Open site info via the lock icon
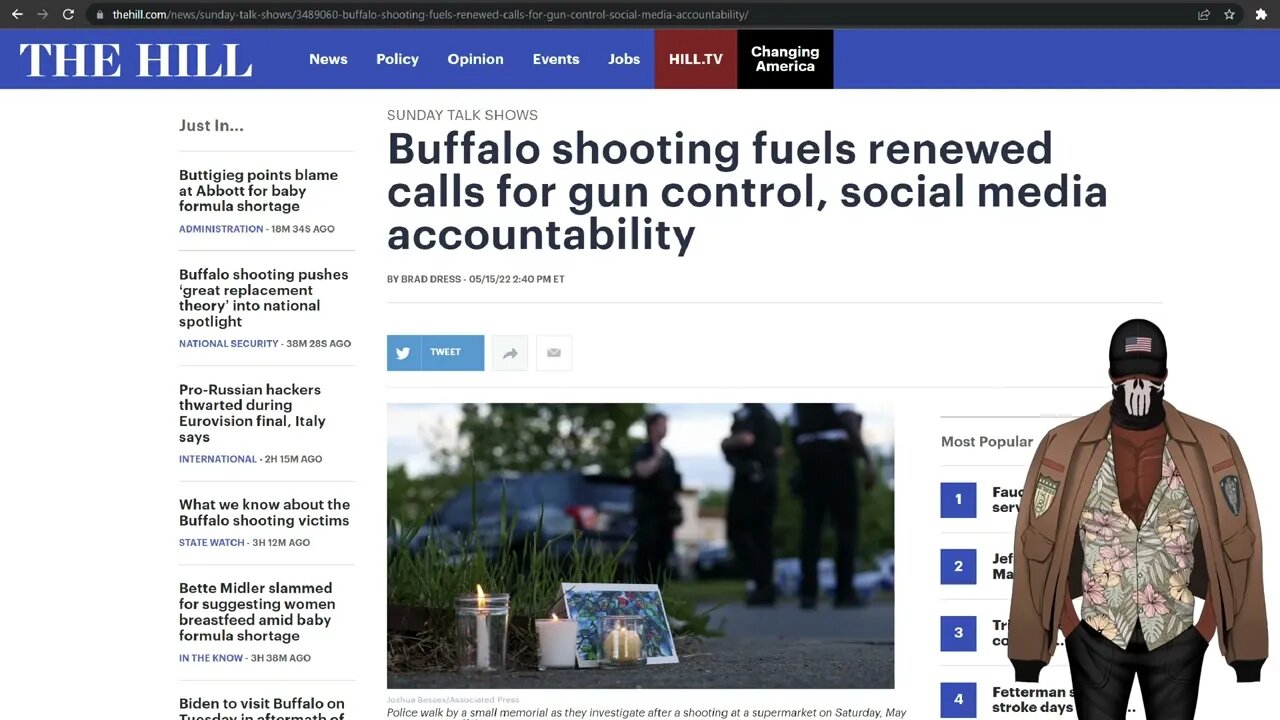The width and height of the screenshot is (1280, 720). tap(99, 15)
